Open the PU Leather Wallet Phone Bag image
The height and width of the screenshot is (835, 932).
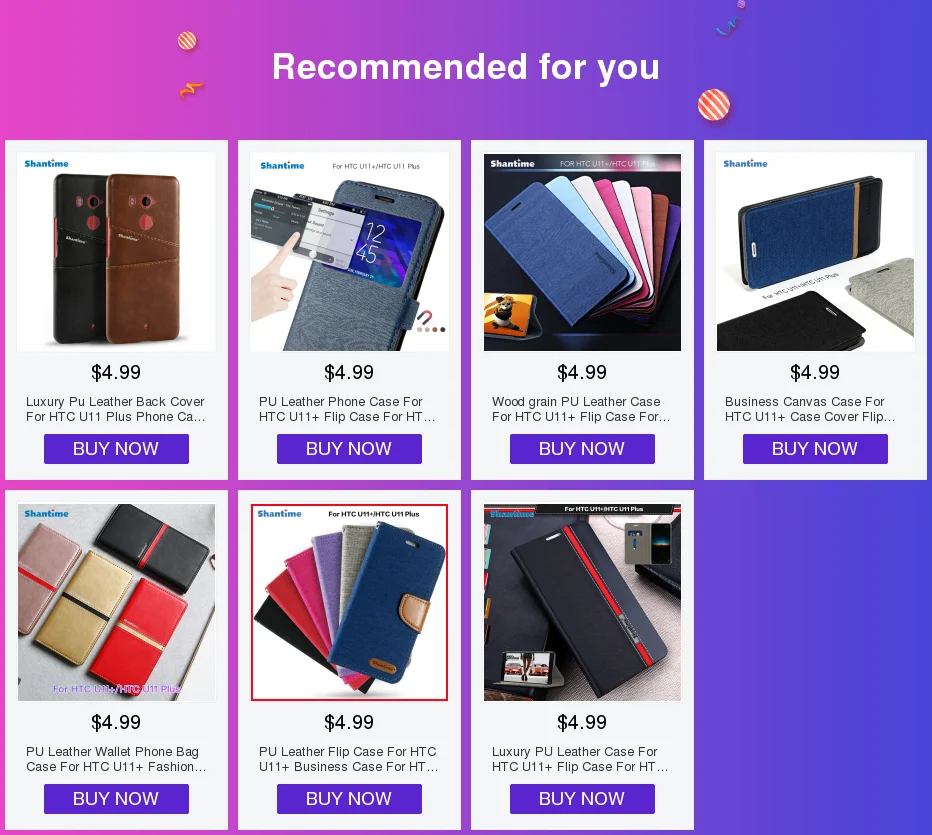116,602
